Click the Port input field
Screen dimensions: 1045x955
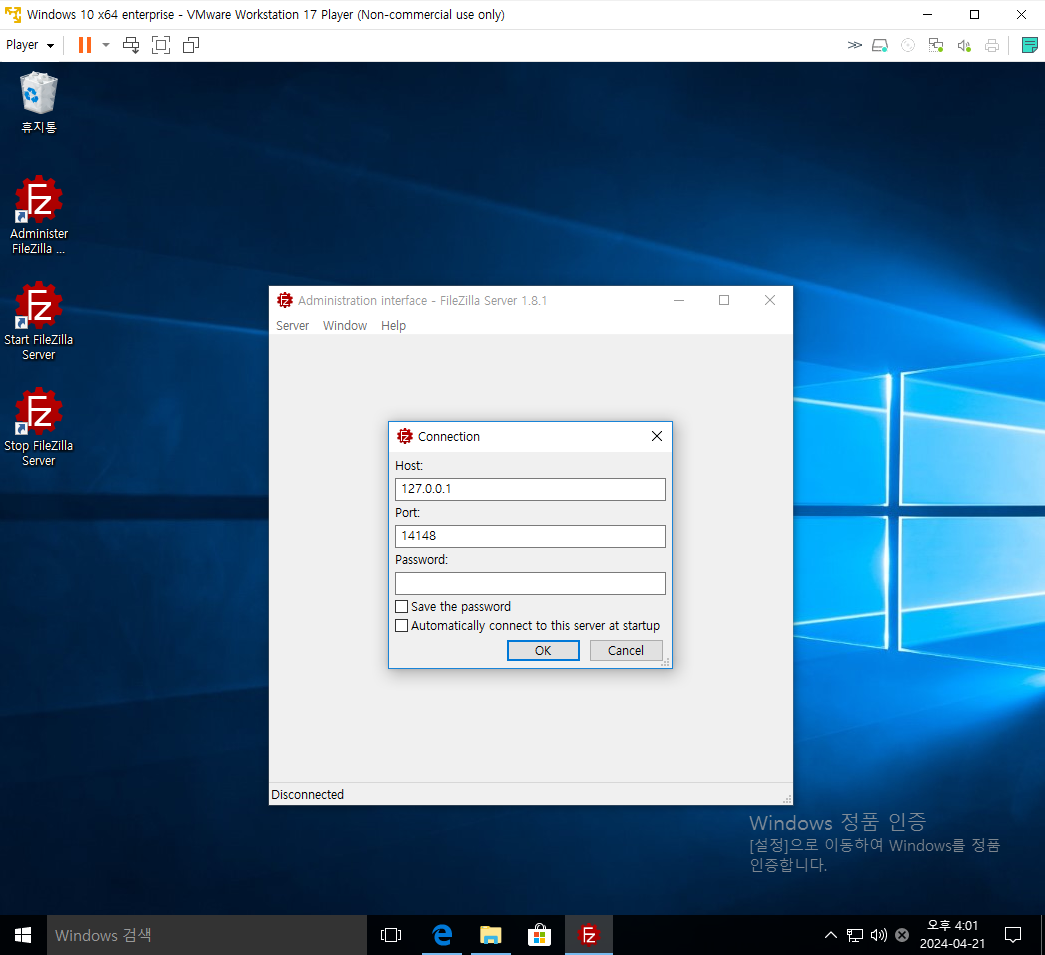tap(530, 536)
